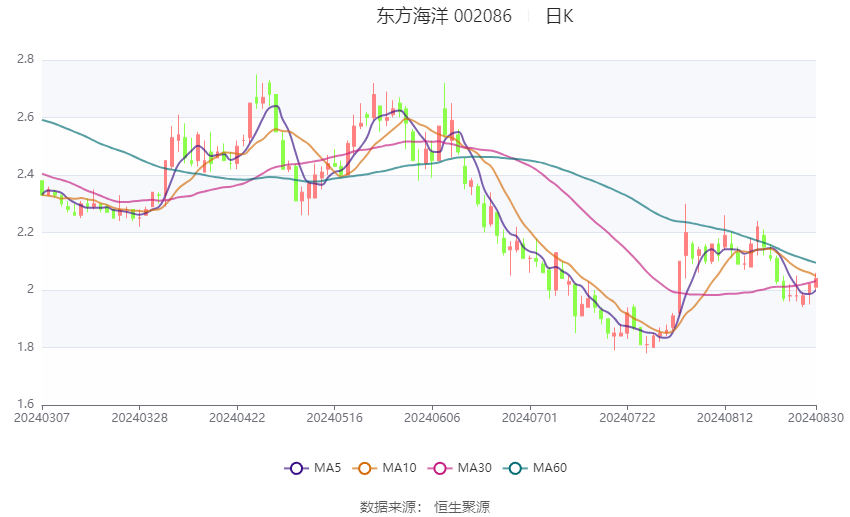Toggle the MA10 legend series

[x=384, y=468]
